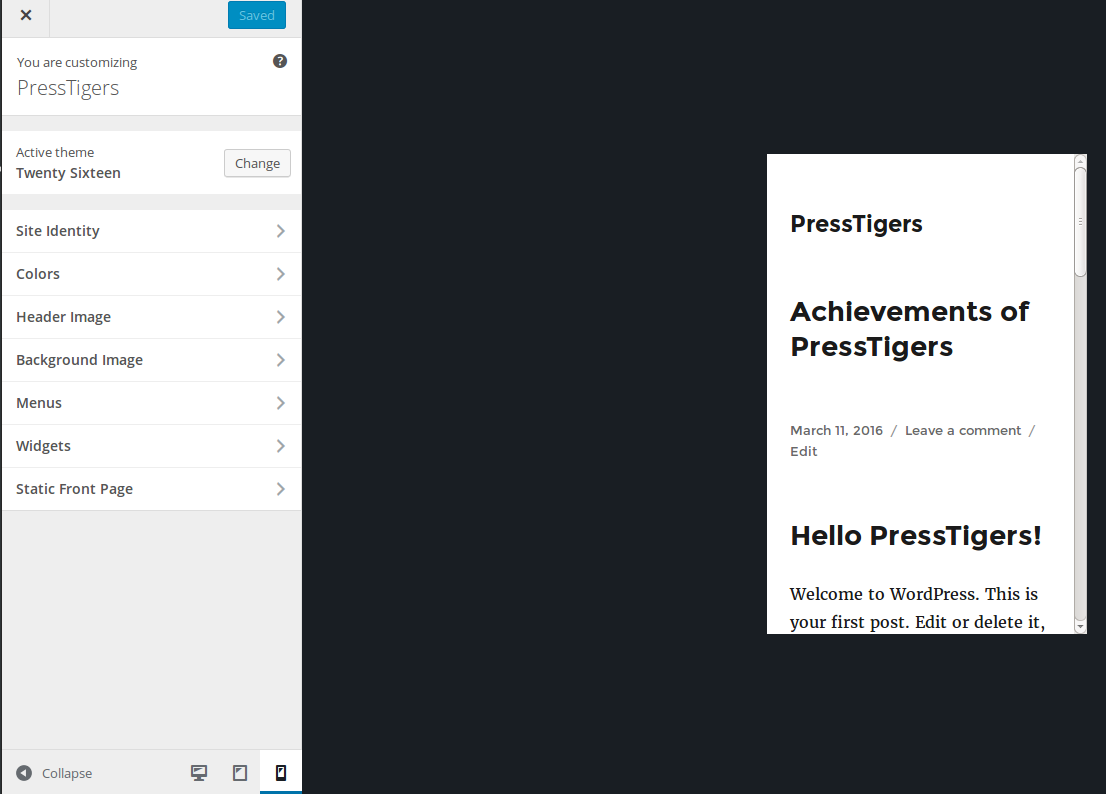Expand the Background Image chevron arrow
The image size is (1106, 794).
[x=281, y=360]
